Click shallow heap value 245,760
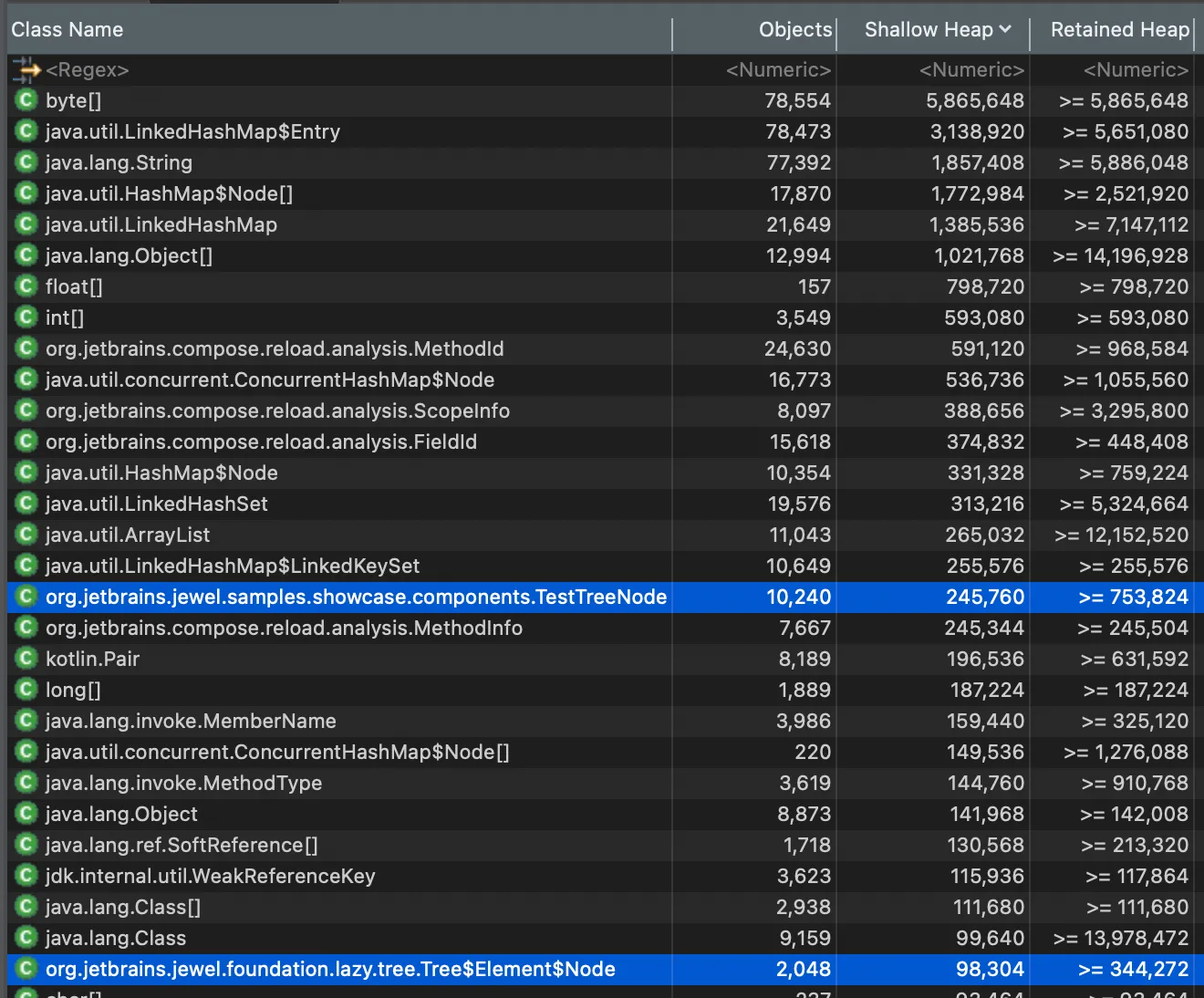 tap(985, 597)
